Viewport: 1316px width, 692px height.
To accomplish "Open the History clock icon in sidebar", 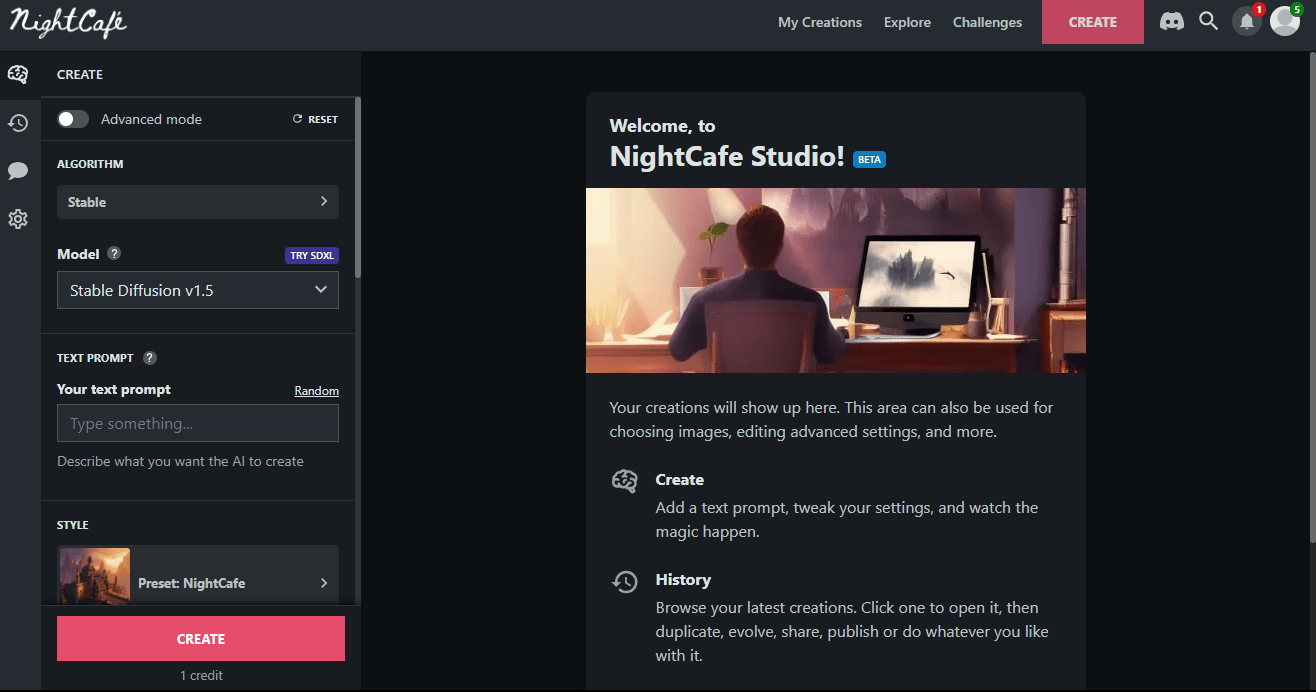I will point(18,123).
